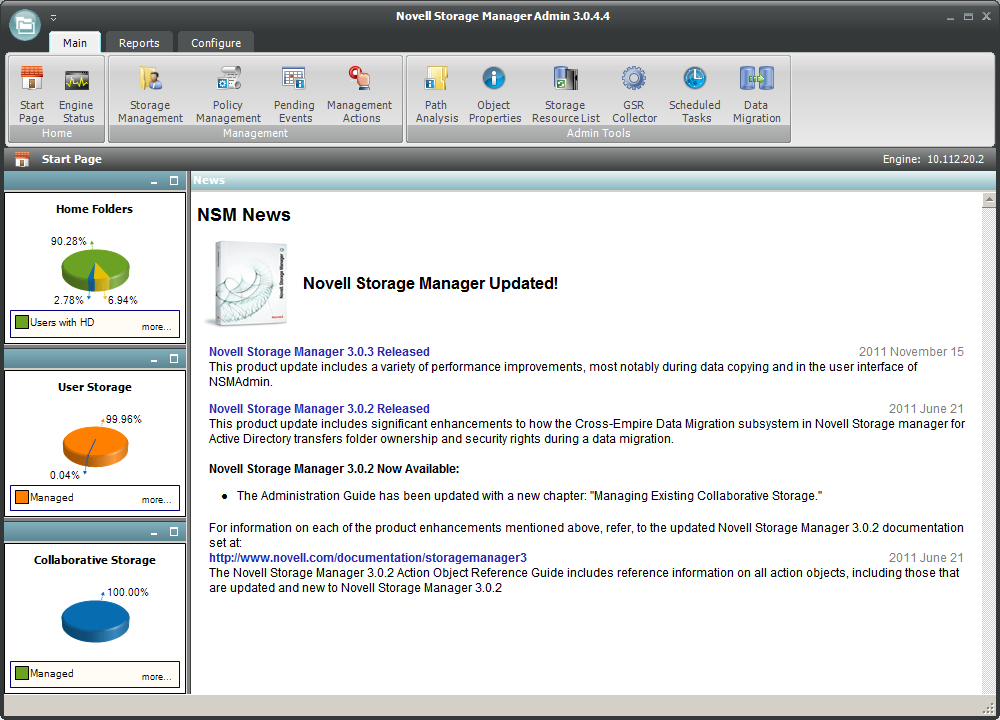The image size is (1000, 720).
Task: Minimize the Collaborative Storage panel
Action: pyautogui.click(x=154, y=532)
